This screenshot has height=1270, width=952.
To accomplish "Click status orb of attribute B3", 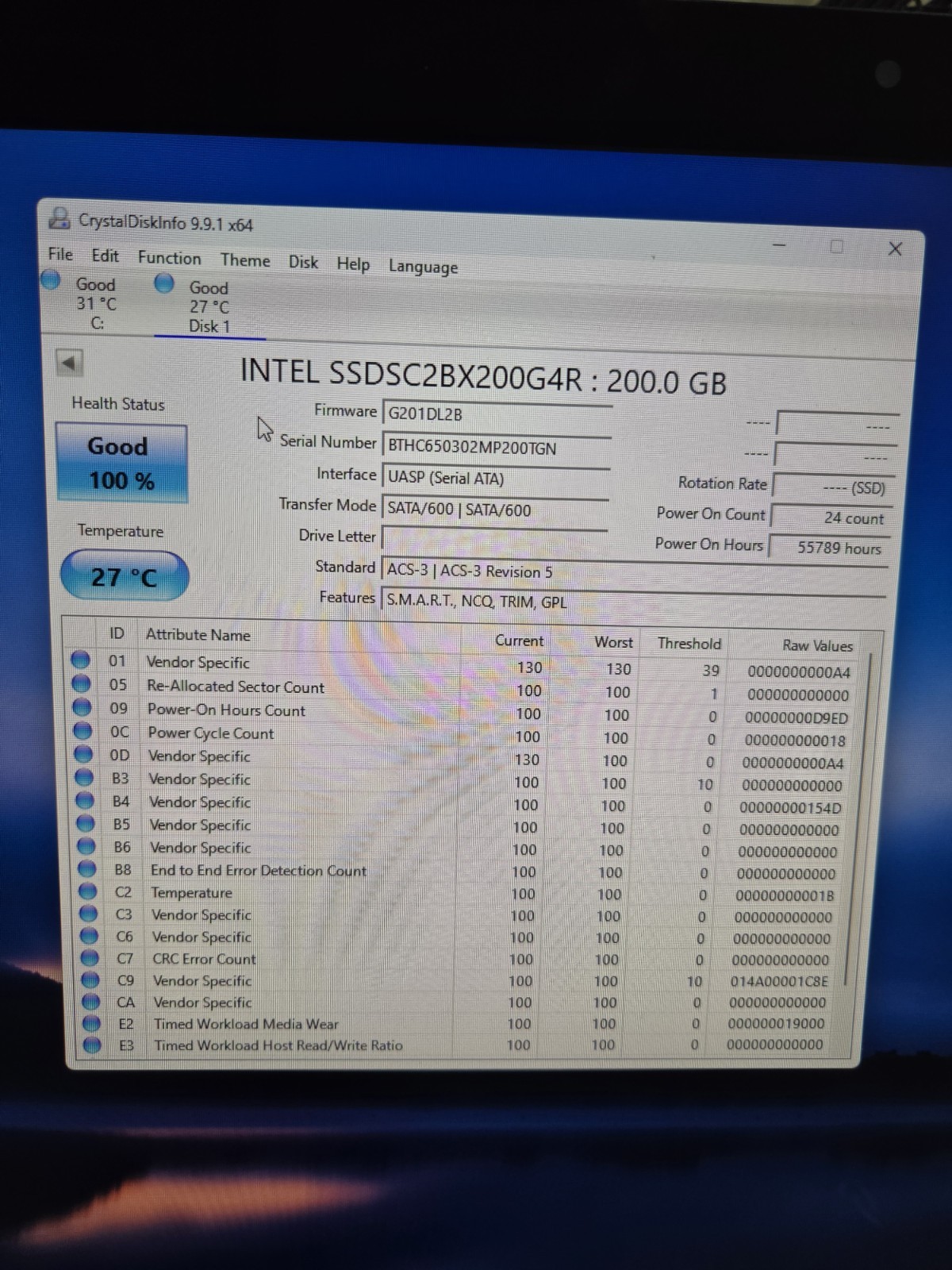I will tap(84, 777).
